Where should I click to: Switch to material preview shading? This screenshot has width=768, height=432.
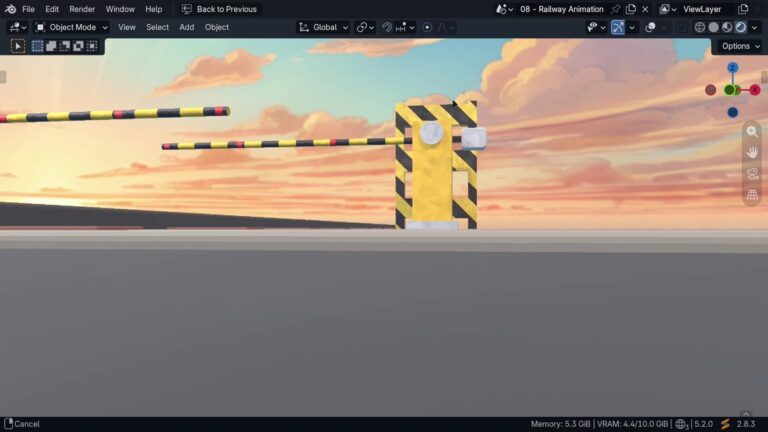click(x=727, y=27)
